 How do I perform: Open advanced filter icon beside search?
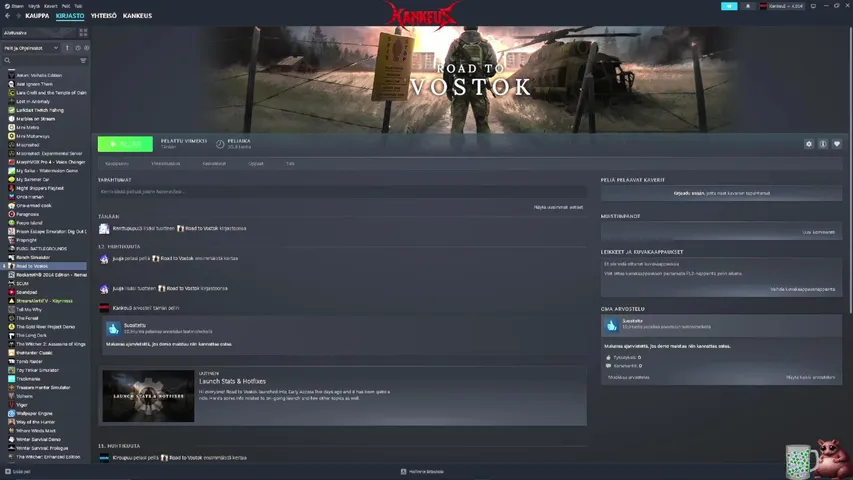[83, 60]
